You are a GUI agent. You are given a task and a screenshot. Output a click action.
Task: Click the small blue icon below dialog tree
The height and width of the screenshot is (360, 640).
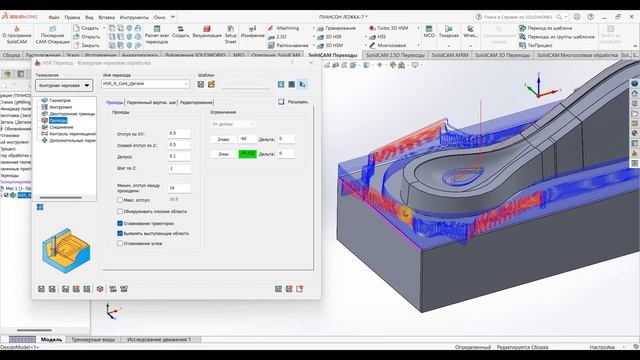(x=40, y=207)
